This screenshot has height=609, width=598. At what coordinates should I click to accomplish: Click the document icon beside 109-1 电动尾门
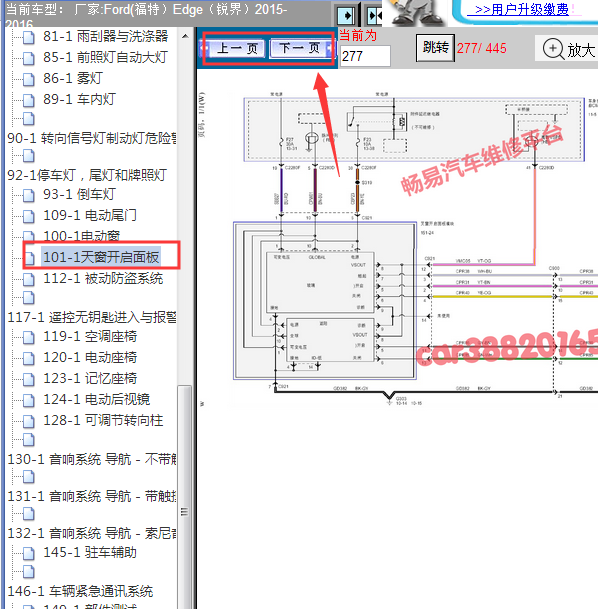(x=28, y=216)
